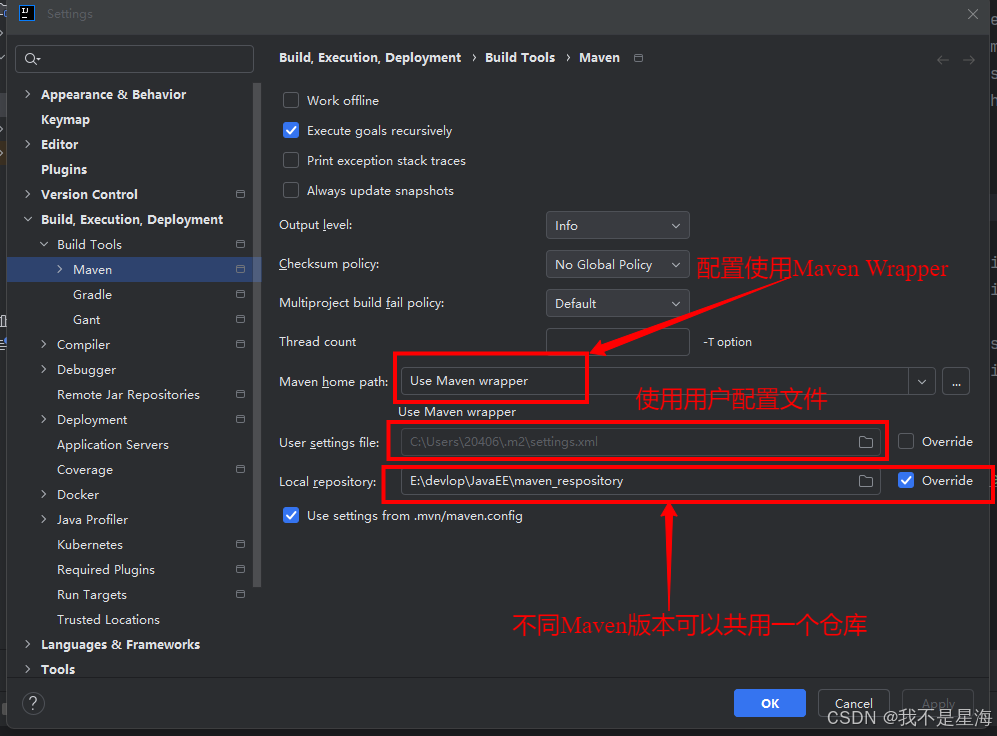The width and height of the screenshot is (997, 736).
Task: Expand Languages & Frameworks section
Action: click(x=27, y=644)
